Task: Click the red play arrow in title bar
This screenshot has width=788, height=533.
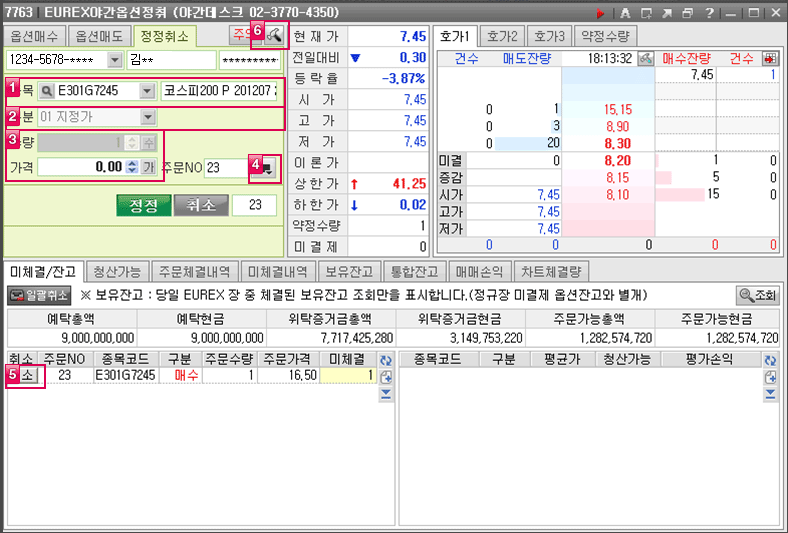Action: (601, 13)
